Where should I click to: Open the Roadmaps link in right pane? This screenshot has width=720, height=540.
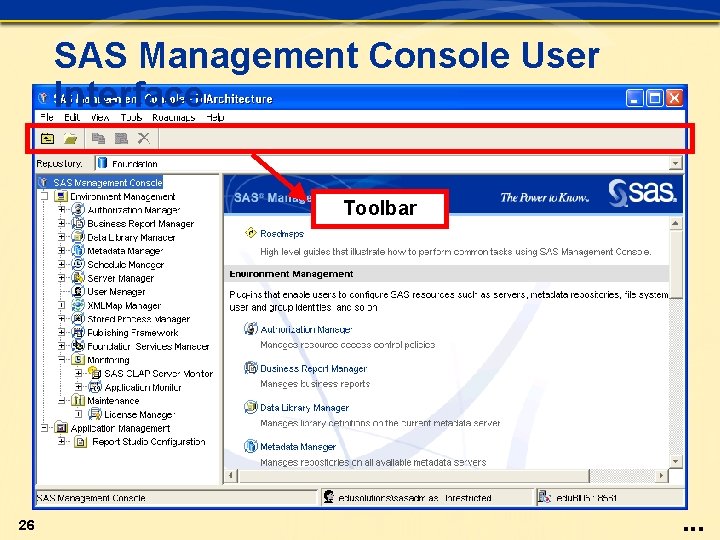pos(282,234)
